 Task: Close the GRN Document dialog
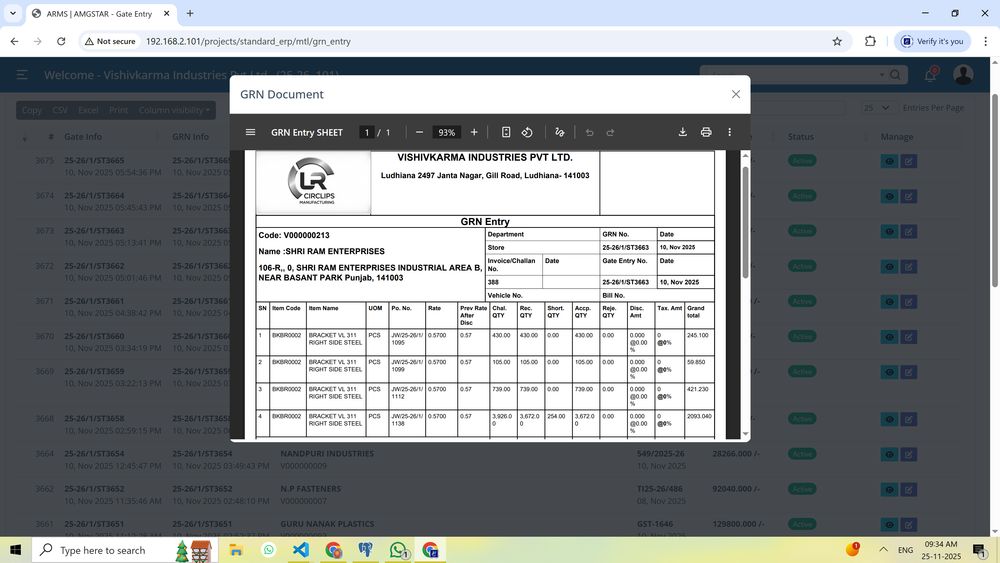pos(736,94)
